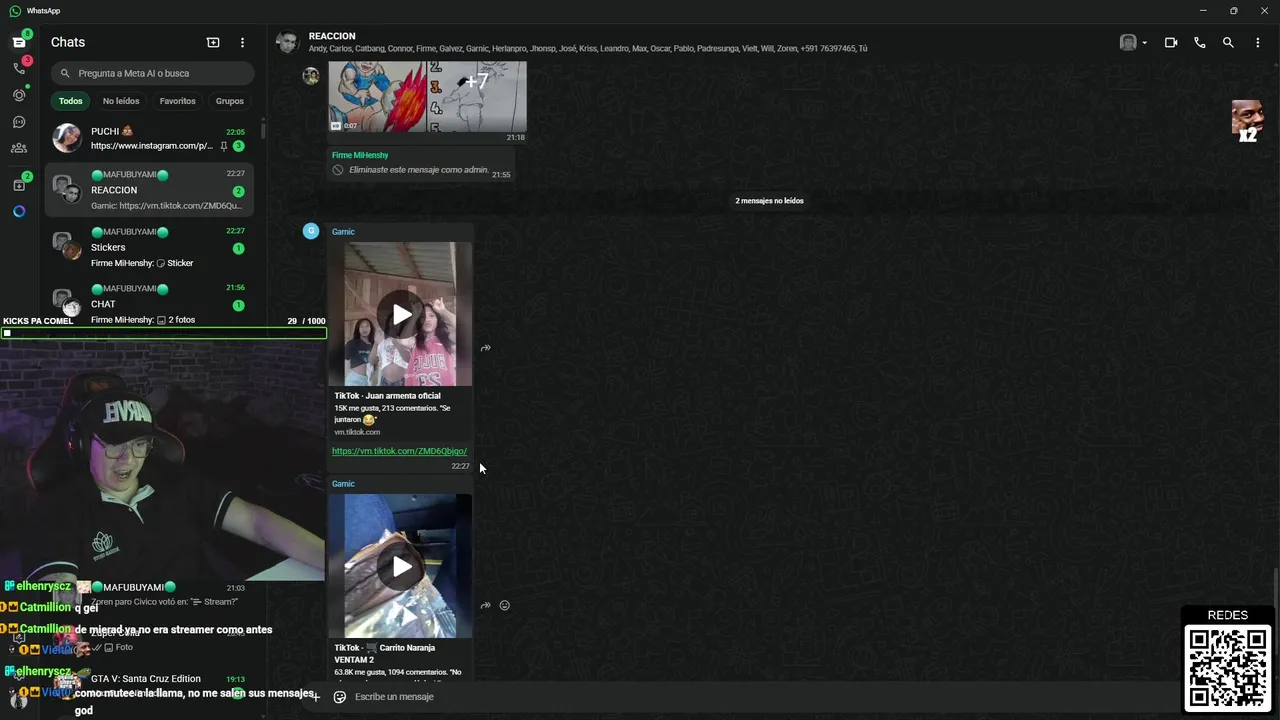Click REACCION group name in header
1280x720 pixels.
tap(332, 36)
